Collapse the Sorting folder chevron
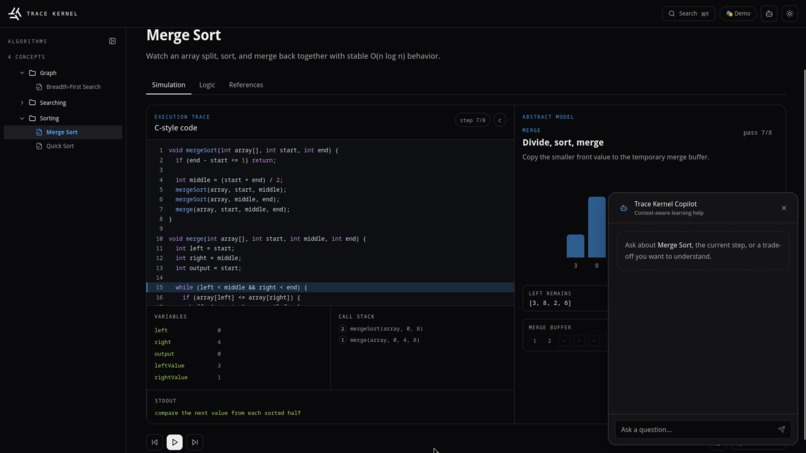The width and height of the screenshot is (806, 453). click(22, 118)
